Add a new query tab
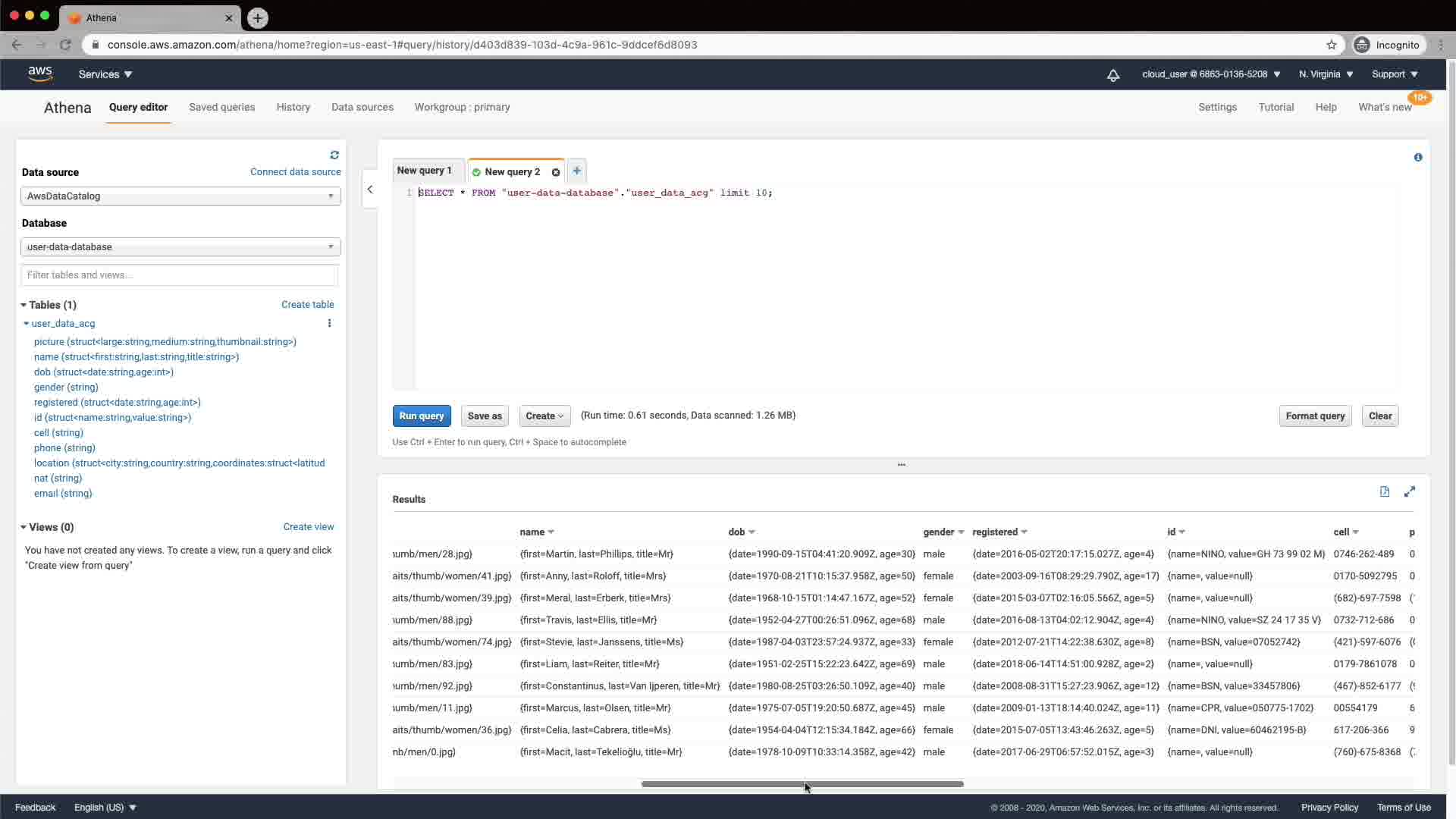The height and width of the screenshot is (819, 1456). coord(576,171)
